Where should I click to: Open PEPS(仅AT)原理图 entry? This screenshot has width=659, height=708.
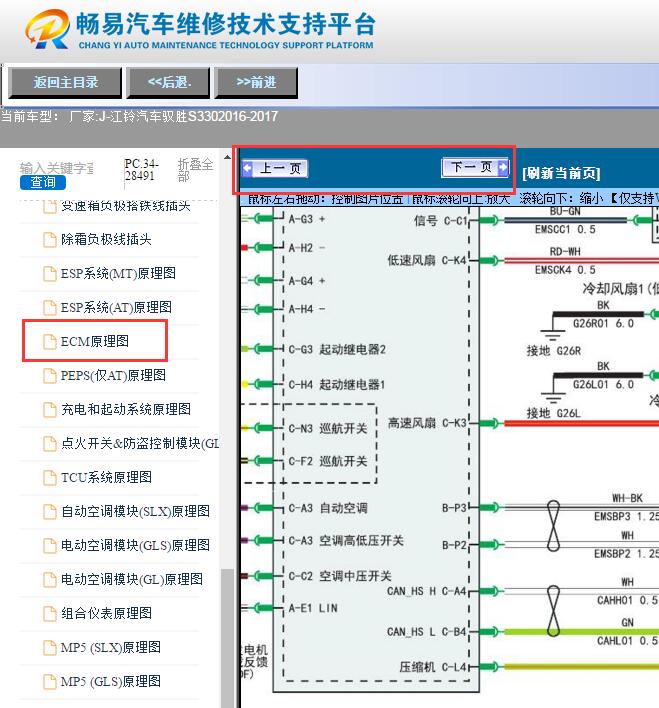click(113, 375)
